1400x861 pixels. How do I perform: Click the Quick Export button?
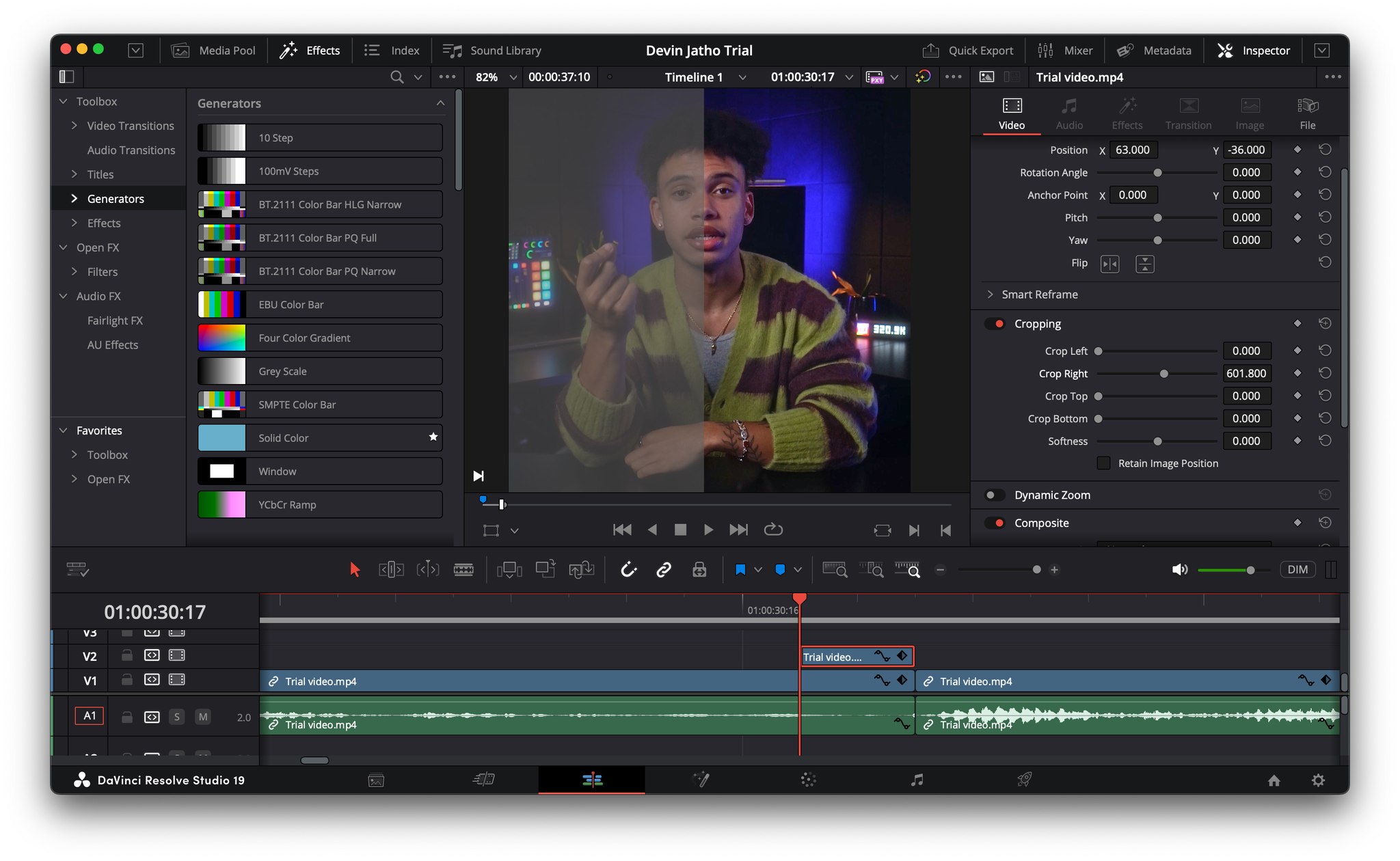pos(967,51)
